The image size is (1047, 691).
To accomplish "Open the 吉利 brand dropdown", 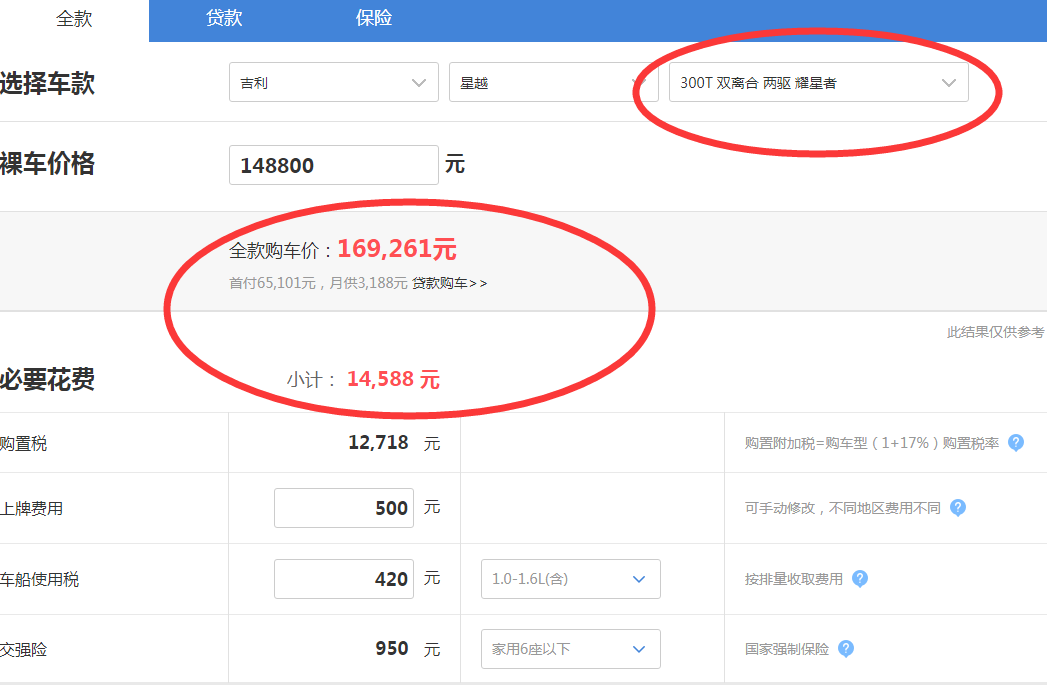I will (x=334, y=82).
